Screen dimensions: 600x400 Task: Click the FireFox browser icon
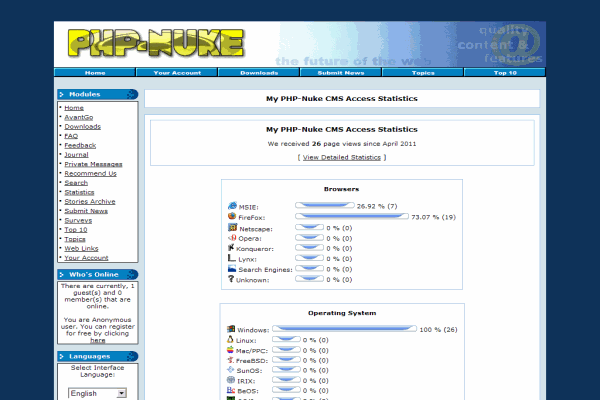[x=232, y=216]
